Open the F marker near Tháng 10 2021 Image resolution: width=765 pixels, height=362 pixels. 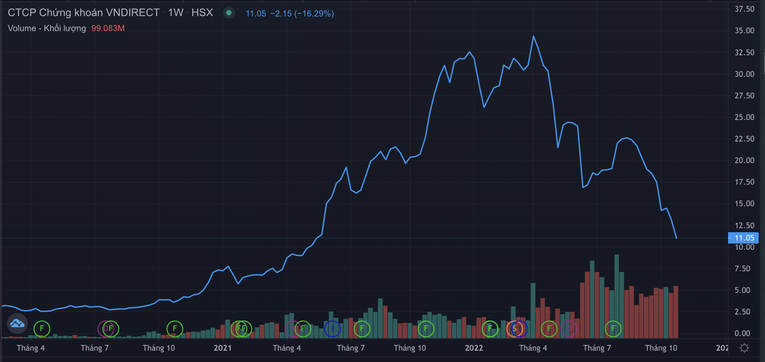[426, 329]
